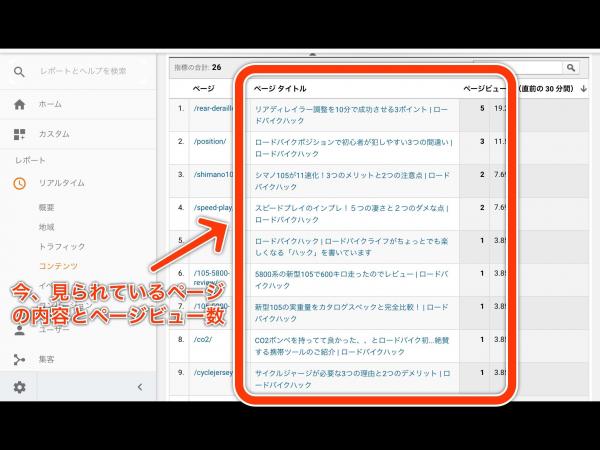Click the table search magnifier button
Viewport: 600px width, 450px height.
[x=571, y=68]
